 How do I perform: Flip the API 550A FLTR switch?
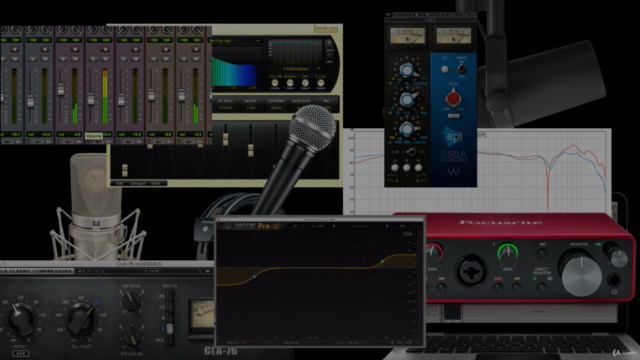[411, 152]
